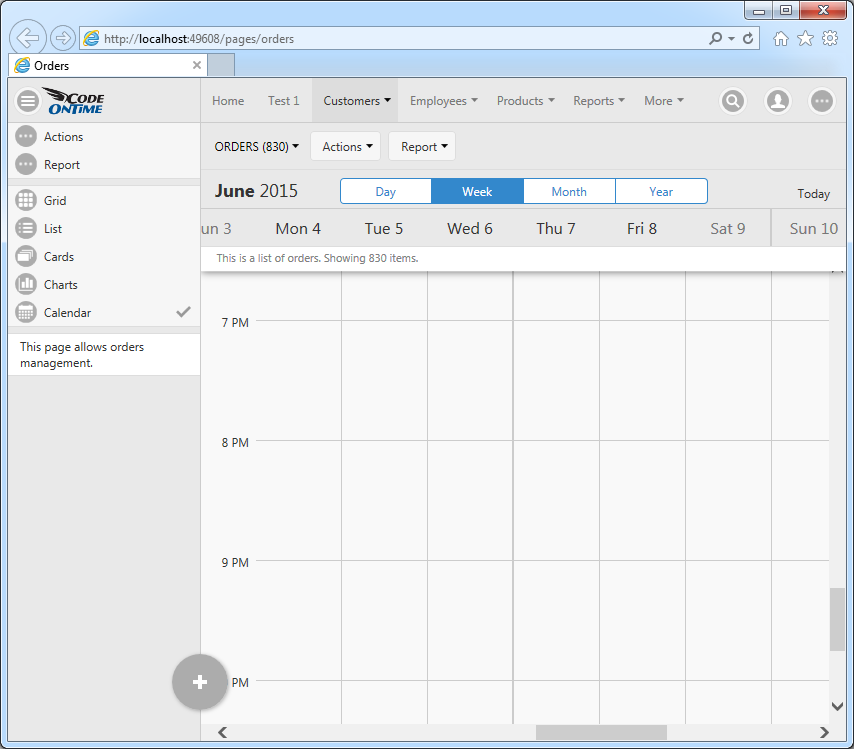This screenshot has height=749, width=854.
Task: Click the 7 PM time label
Action: (x=235, y=322)
